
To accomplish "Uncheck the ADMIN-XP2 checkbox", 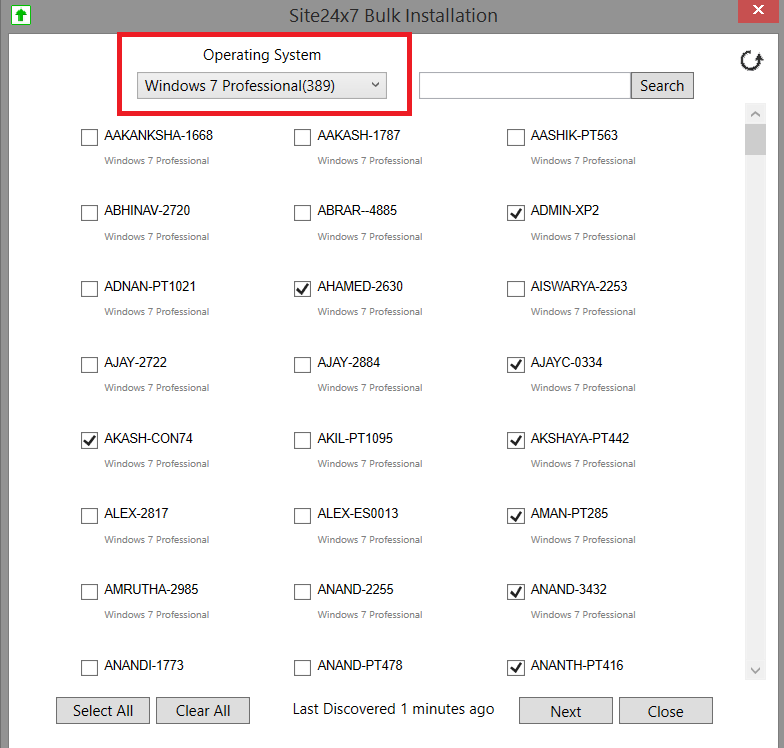I will click(516, 213).
